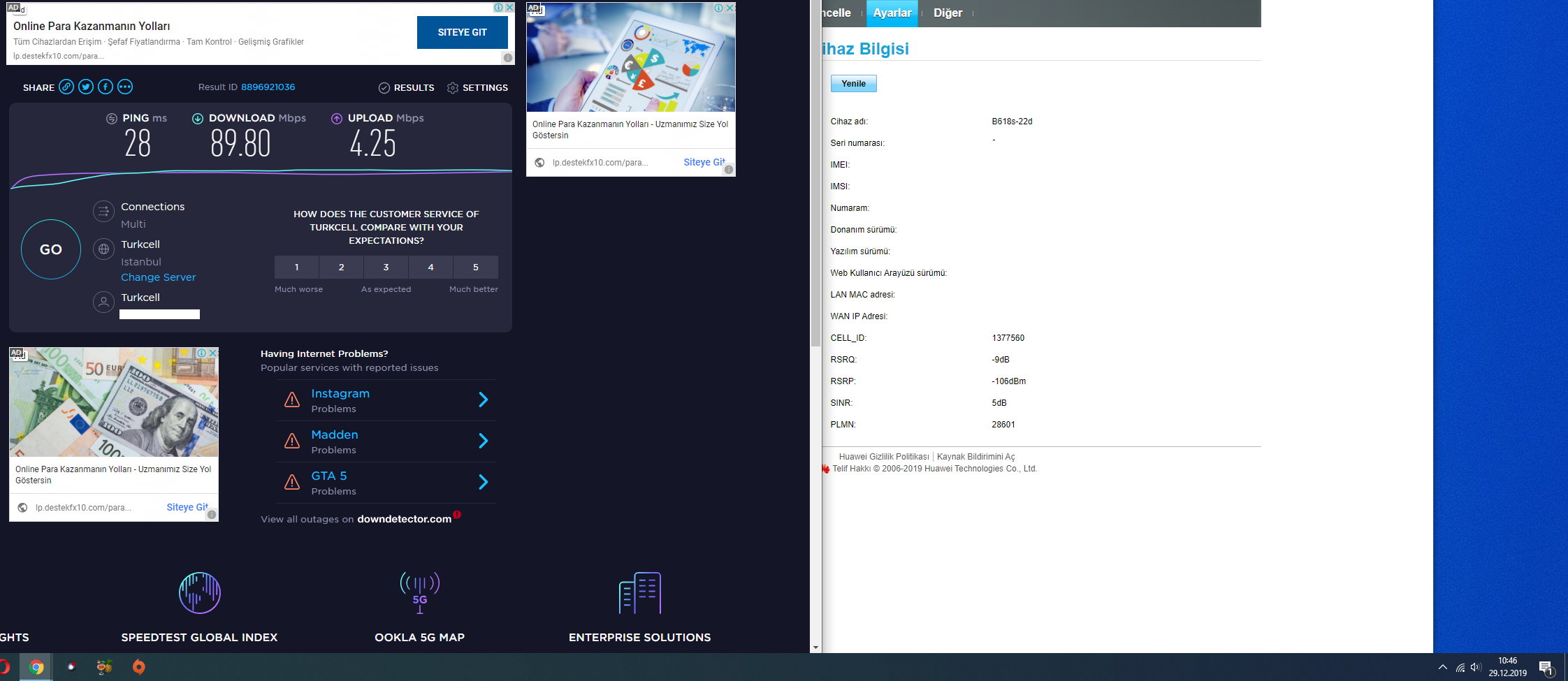Screen dimensions: 1568x681
Task: Click the user ISP icon beside Turkcell
Action: pos(103,302)
